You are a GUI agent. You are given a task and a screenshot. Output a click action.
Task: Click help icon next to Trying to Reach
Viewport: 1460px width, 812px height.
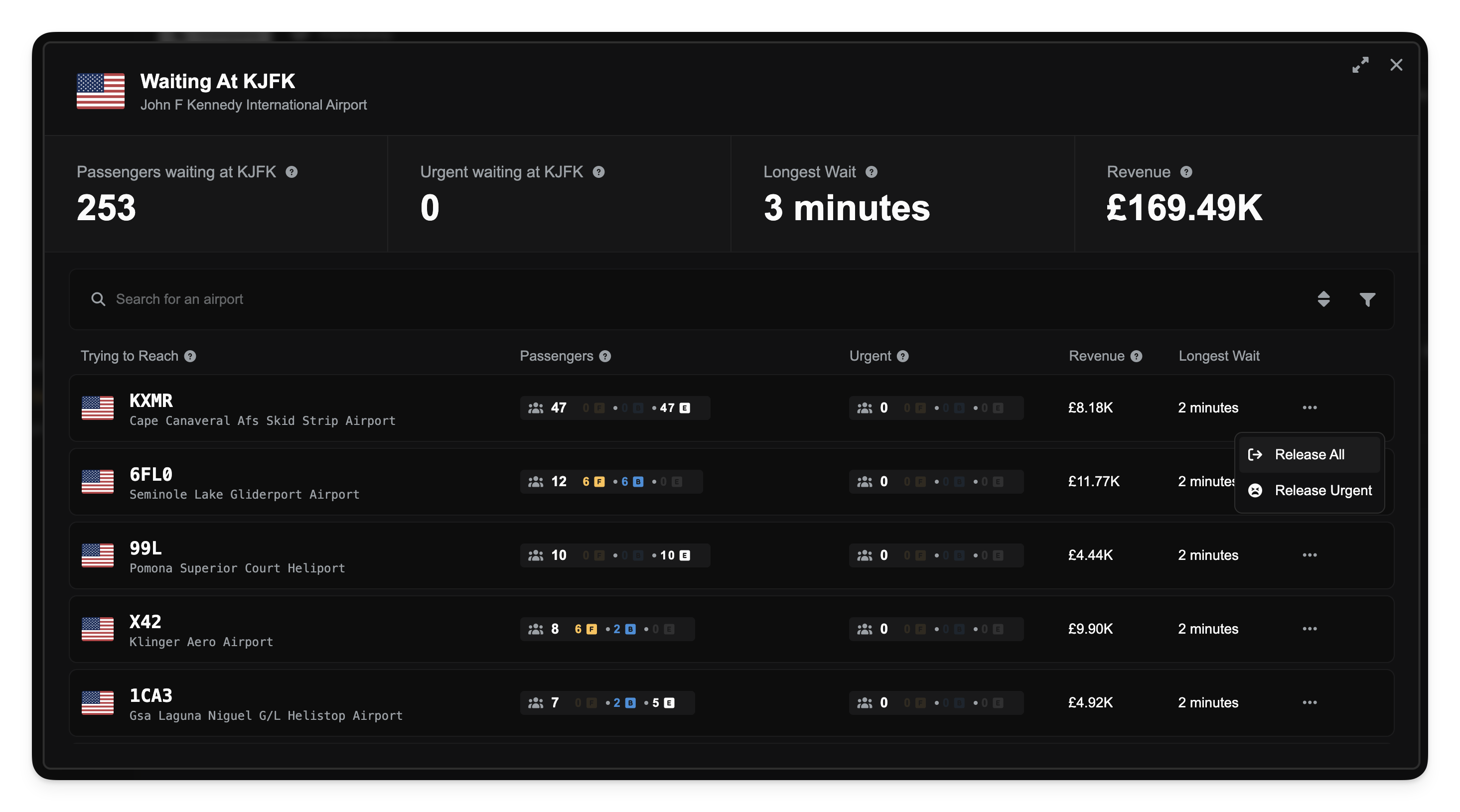pos(190,356)
